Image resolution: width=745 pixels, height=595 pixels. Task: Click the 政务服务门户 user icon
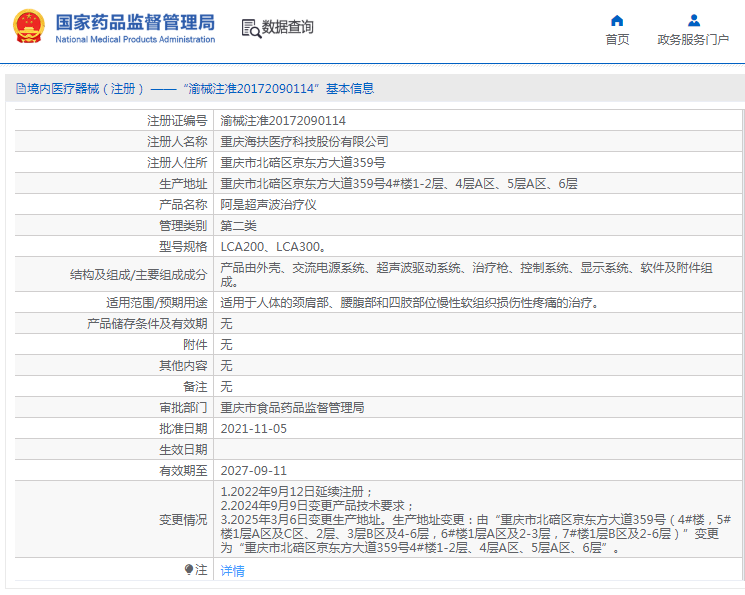coord(694,20)
